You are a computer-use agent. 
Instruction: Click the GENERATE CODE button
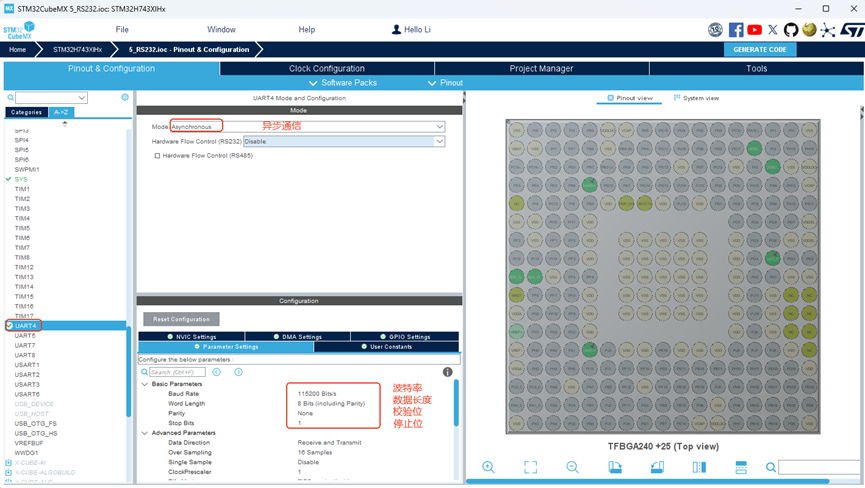click(x=760, y=50)
